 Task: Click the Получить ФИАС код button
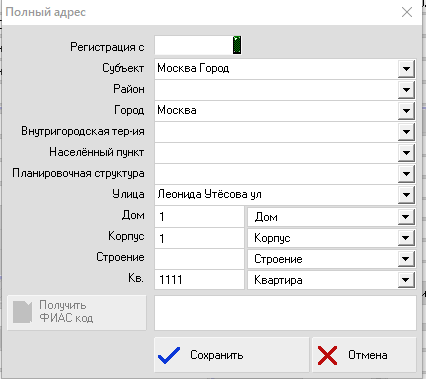tap(77, 313)
